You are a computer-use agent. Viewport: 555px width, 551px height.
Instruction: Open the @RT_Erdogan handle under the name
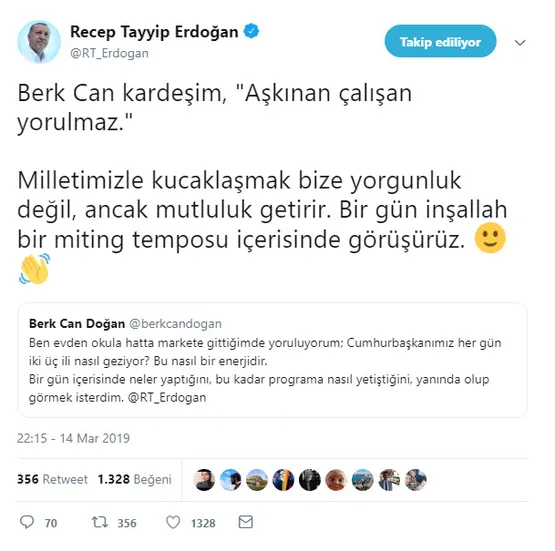coord(109,53)
